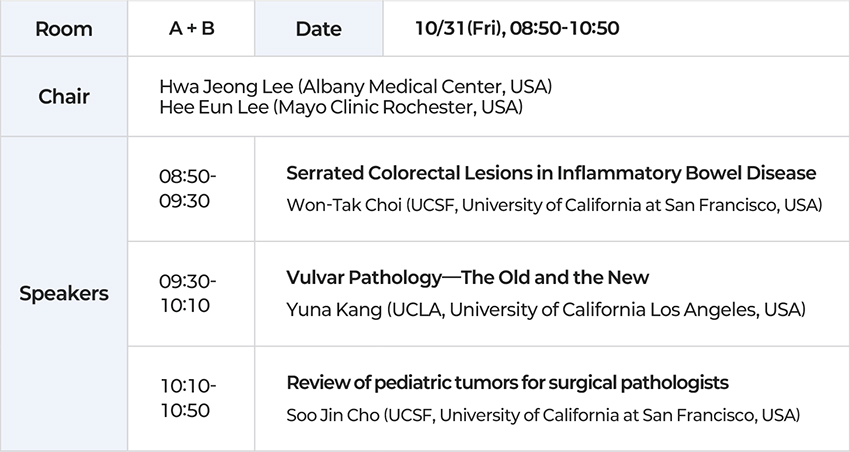Open the Review of pediatric tumors title
Screen dimensions: 850x452
(507, 382)
